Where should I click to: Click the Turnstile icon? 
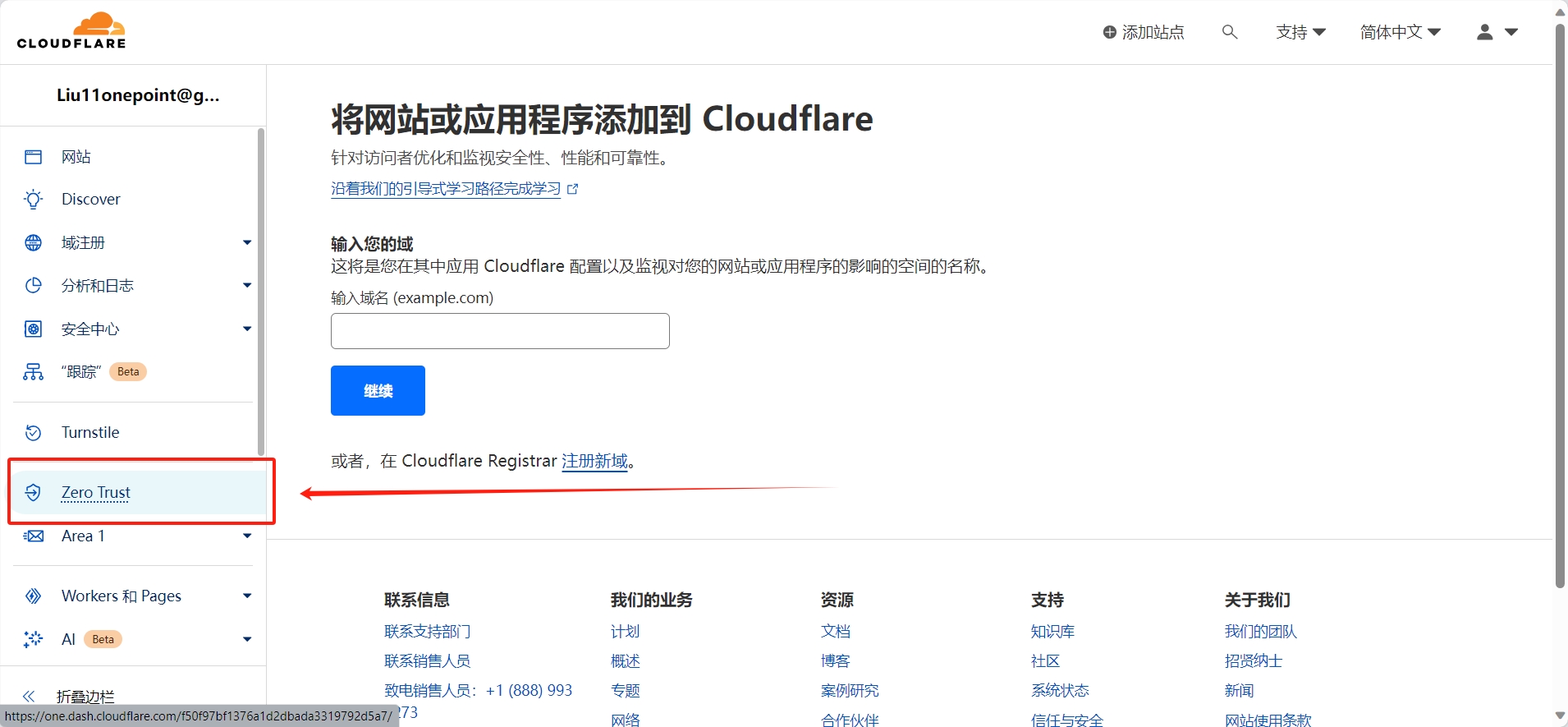point(33,432)
